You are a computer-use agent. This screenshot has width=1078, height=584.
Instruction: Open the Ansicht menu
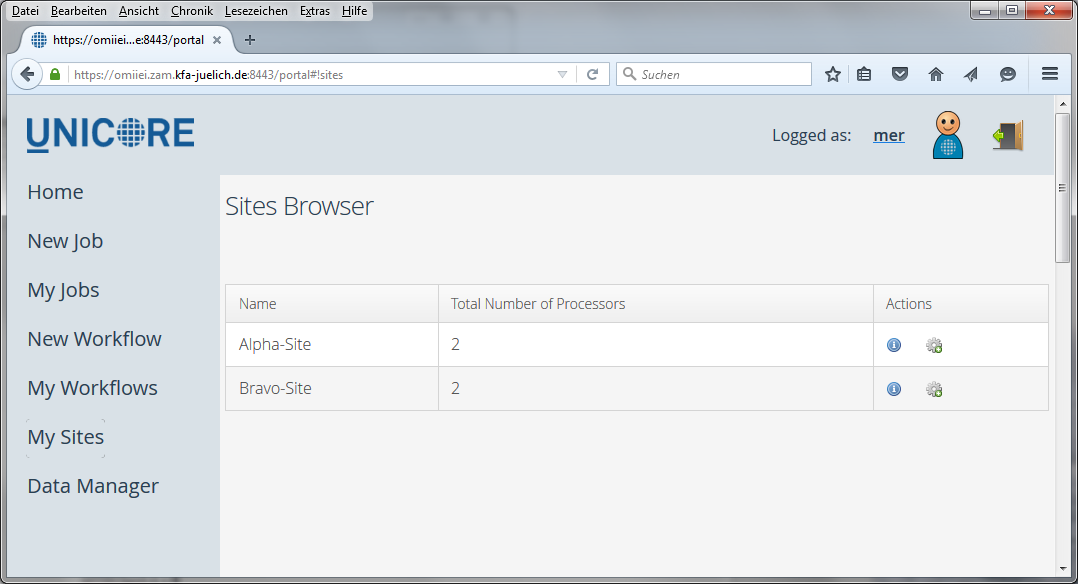coord(138,11)
